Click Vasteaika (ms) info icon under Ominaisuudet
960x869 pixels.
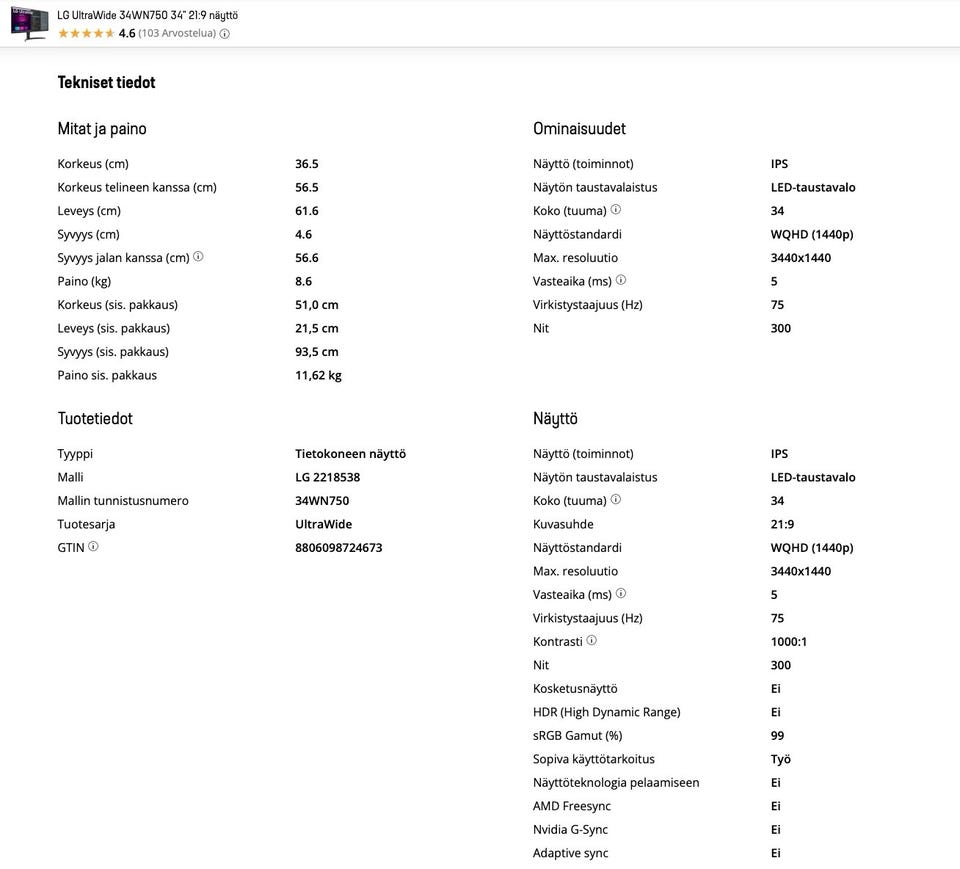pos(621,280)
